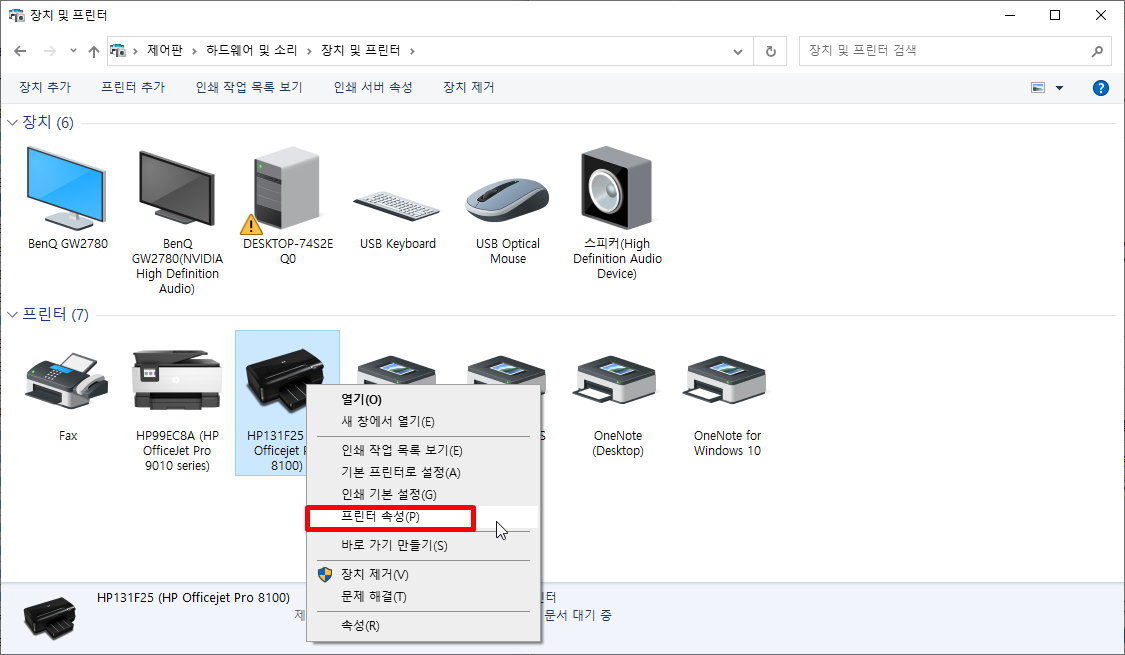Expand the 장치 및 프린터 breadcrumb chevron

click(x=413, y=51)
